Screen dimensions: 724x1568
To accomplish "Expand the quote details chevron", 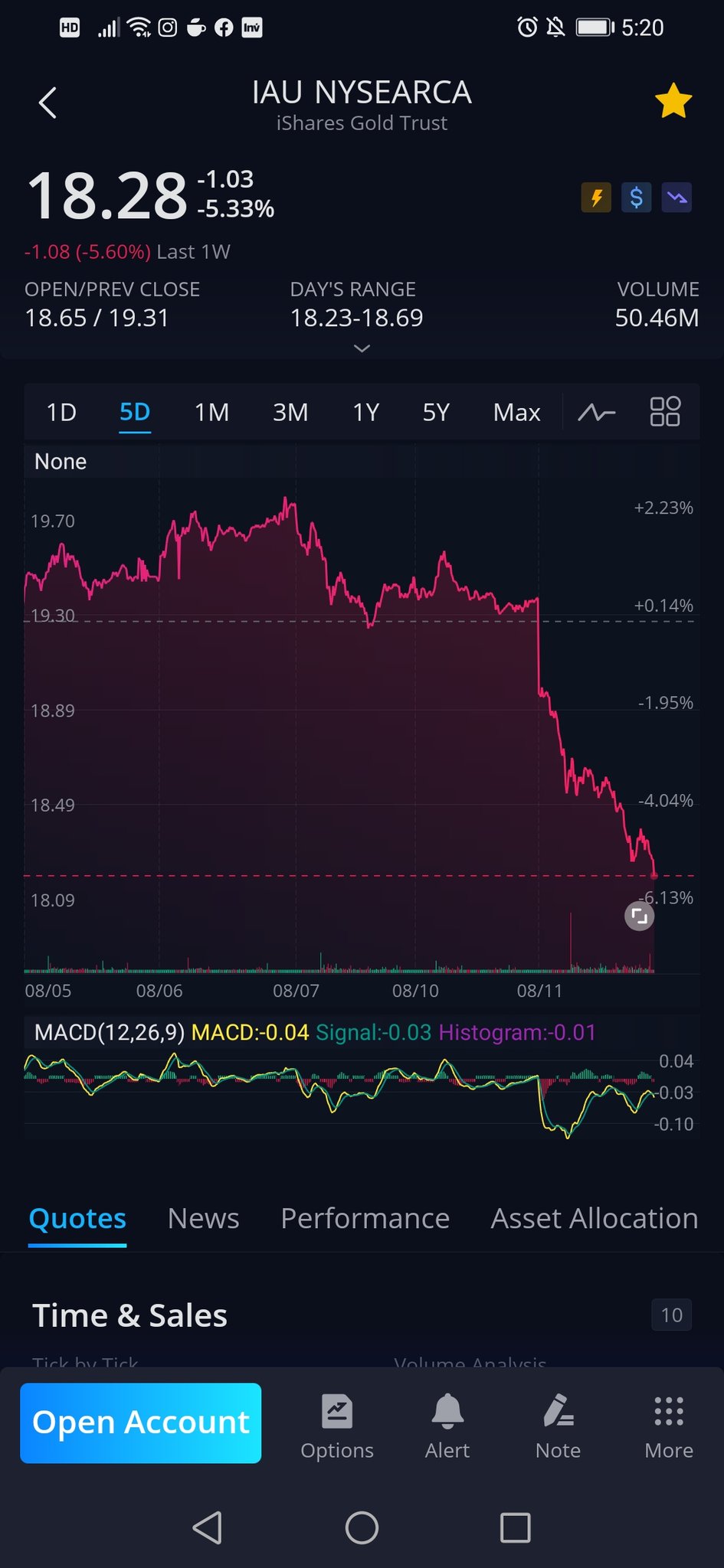I will [362, 348].
